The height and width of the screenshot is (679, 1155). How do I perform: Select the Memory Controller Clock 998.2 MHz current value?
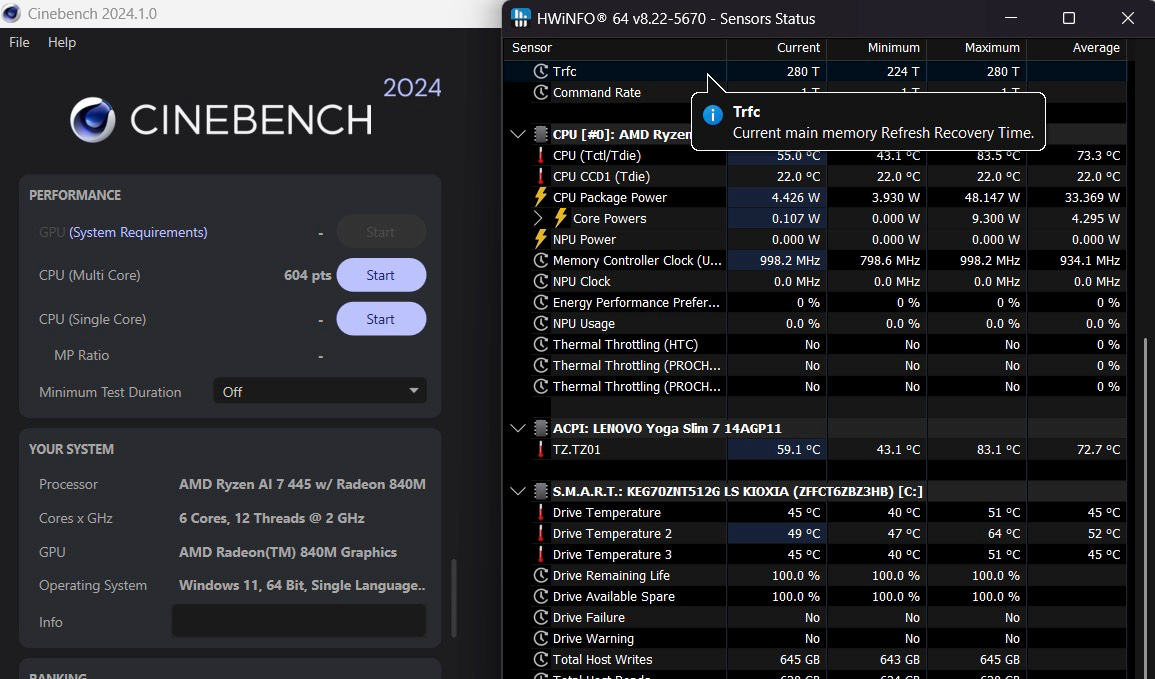pyautogui.click(x=790, y=261)
